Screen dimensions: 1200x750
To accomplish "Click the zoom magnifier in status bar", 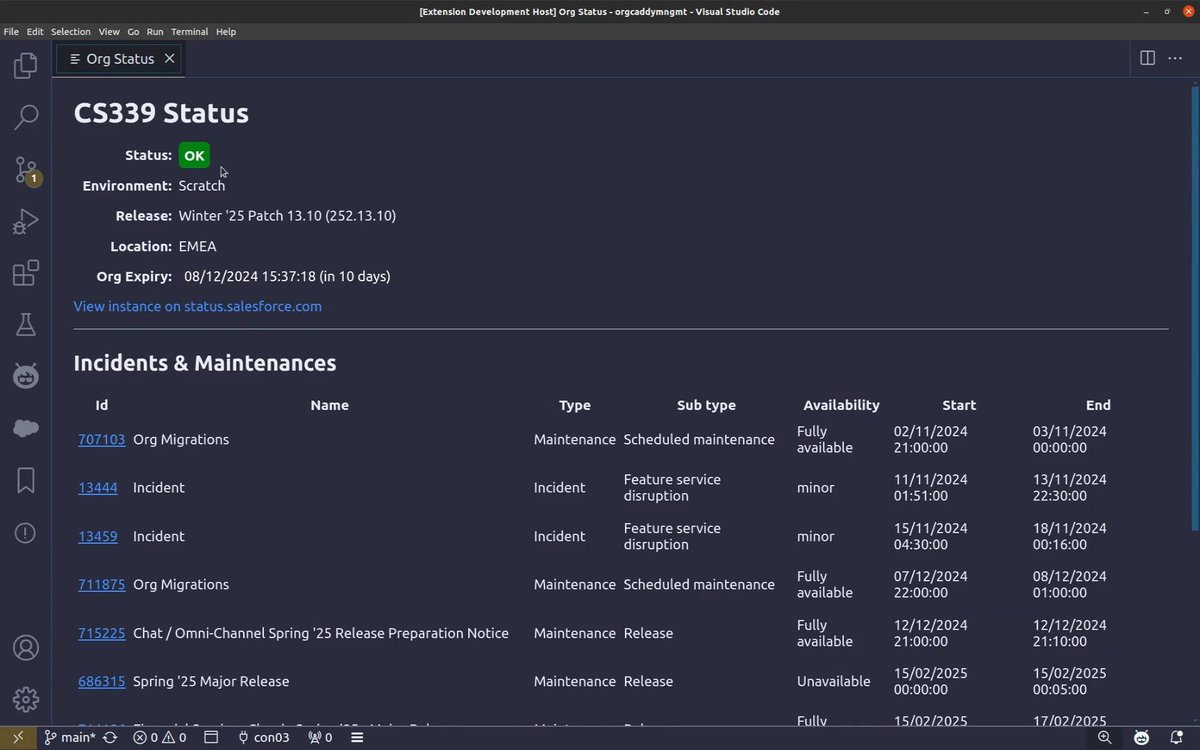I will point(1105,738).
